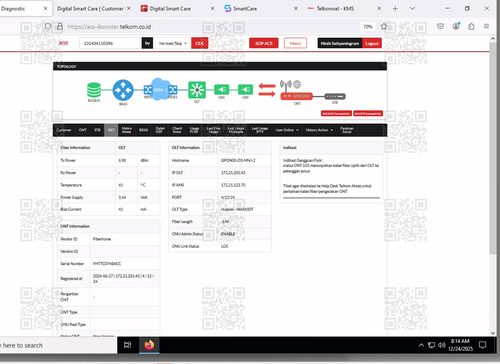The image size is (500, 364).
Task: Open Firefox hamburger application menu
Action: click(487, 26)
